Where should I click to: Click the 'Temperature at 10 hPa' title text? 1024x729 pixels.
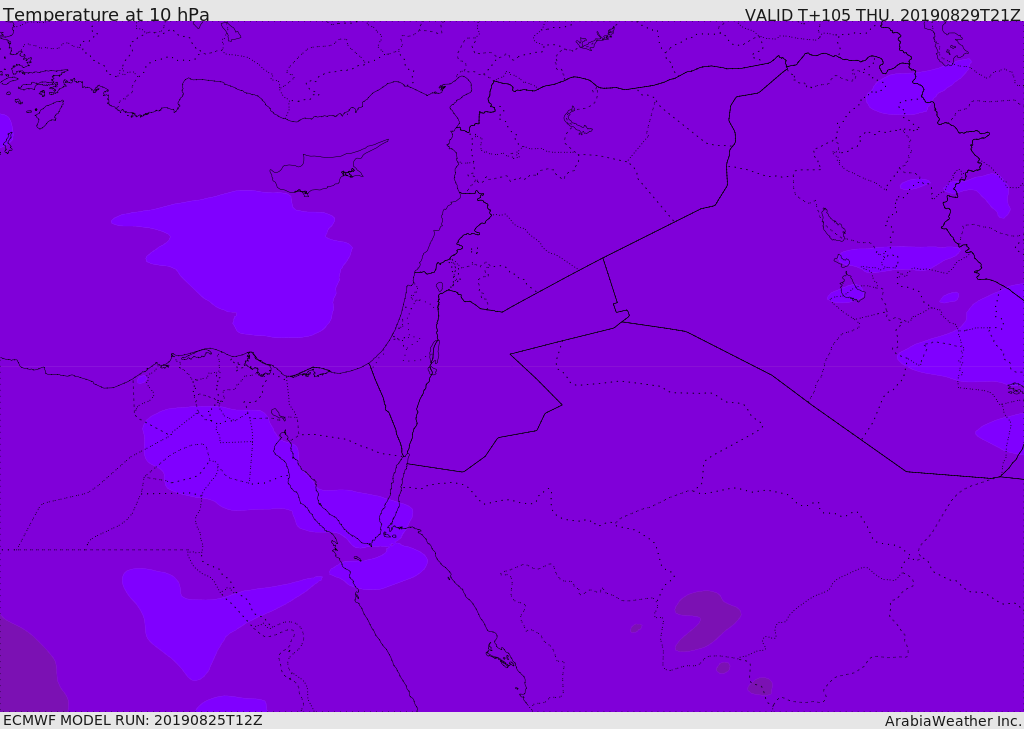tap(106, 14)
